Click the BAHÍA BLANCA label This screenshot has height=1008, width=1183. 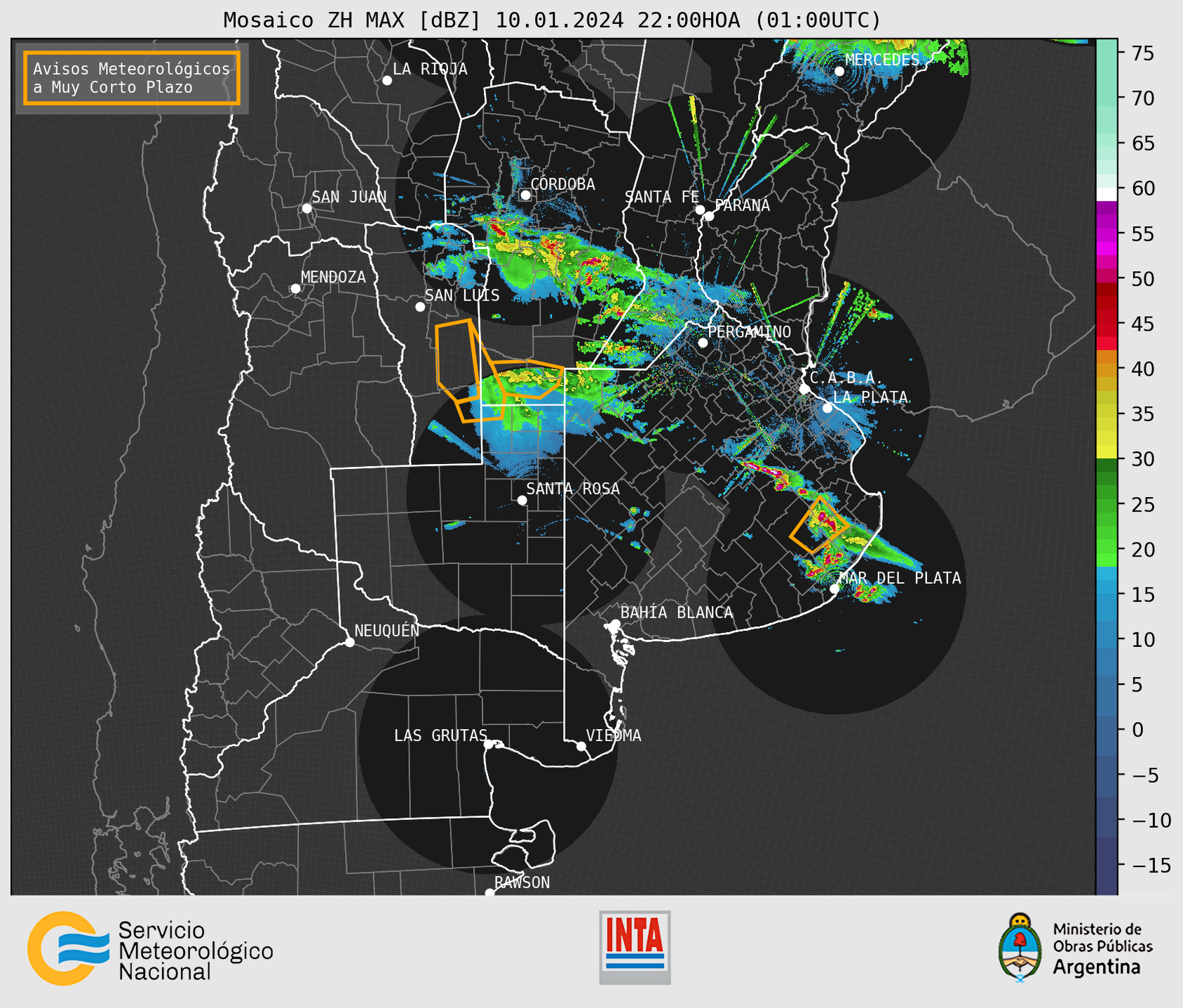tap(677, 613)
